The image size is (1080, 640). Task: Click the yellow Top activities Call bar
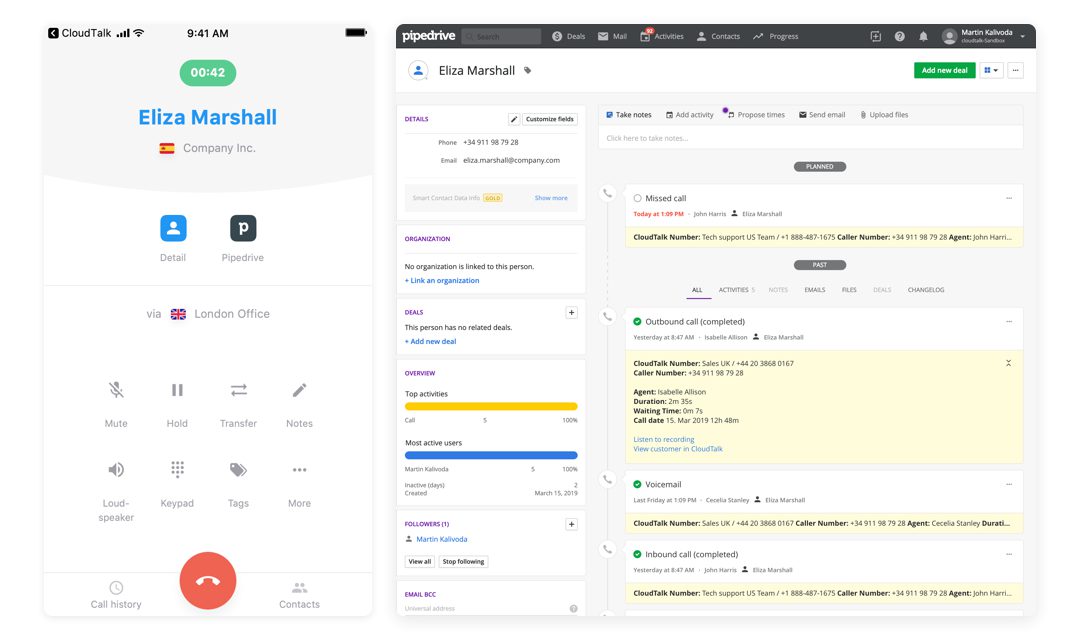click(x=491, y=406)
